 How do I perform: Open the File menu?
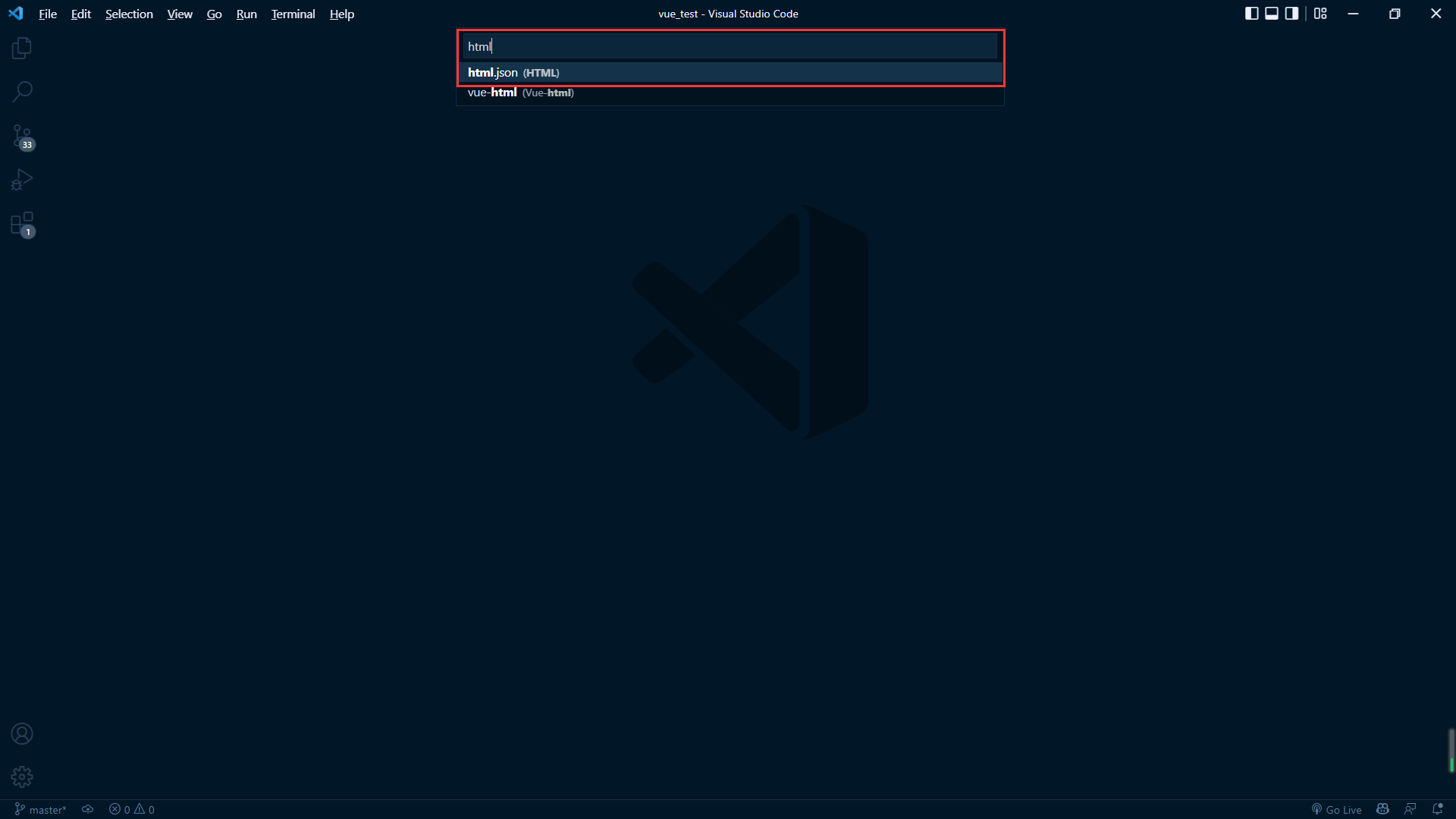tap(48, 14)
